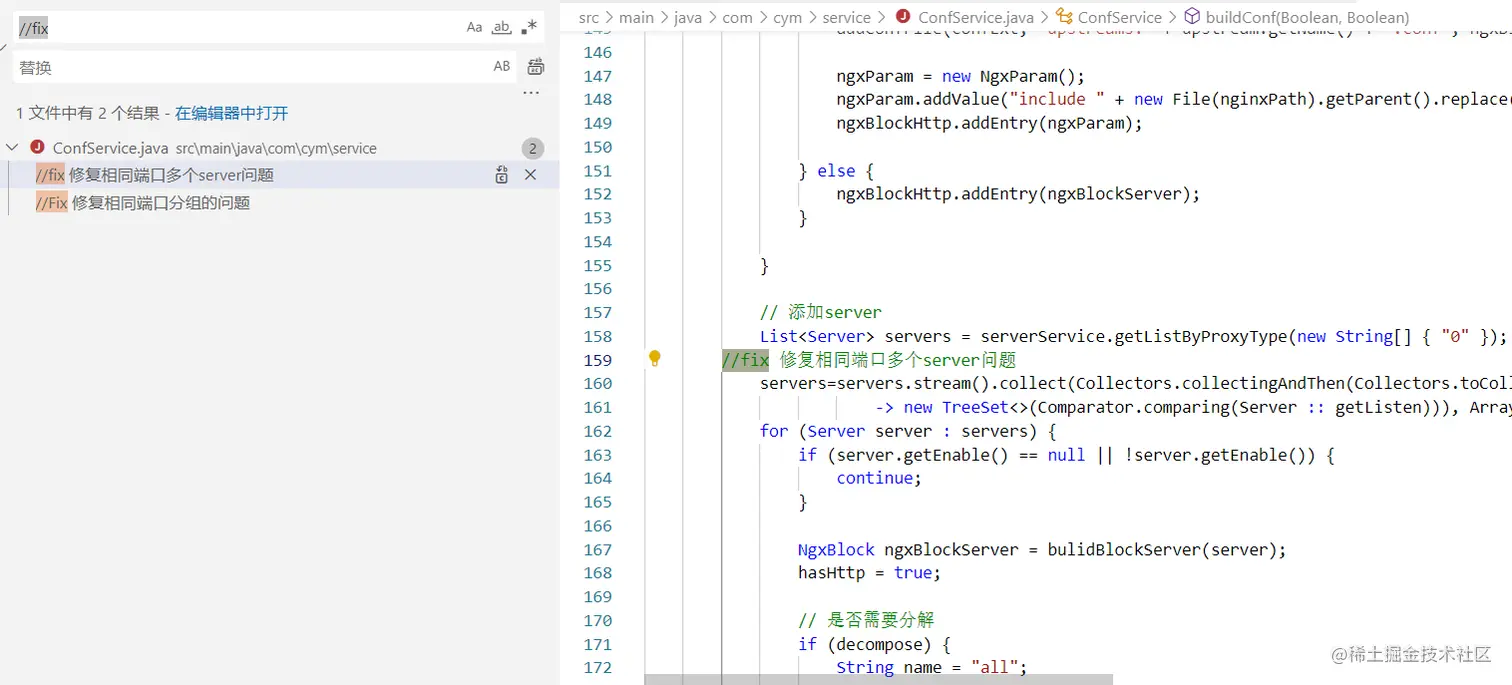Click String name = "all"; line
1512x685 pixels.
[x=932, y=667]
